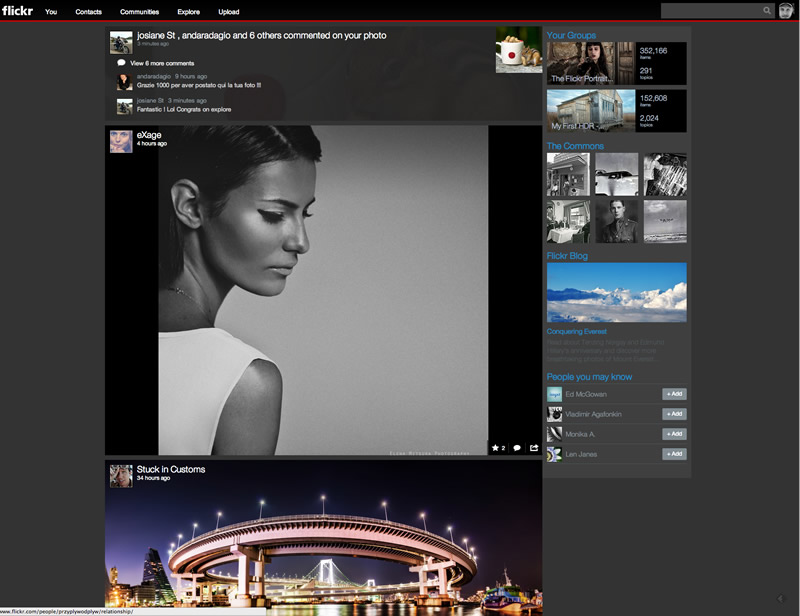Viewport: 800px width, 616px height.
Task: Open the Explore menu
Action: [188, 12]
